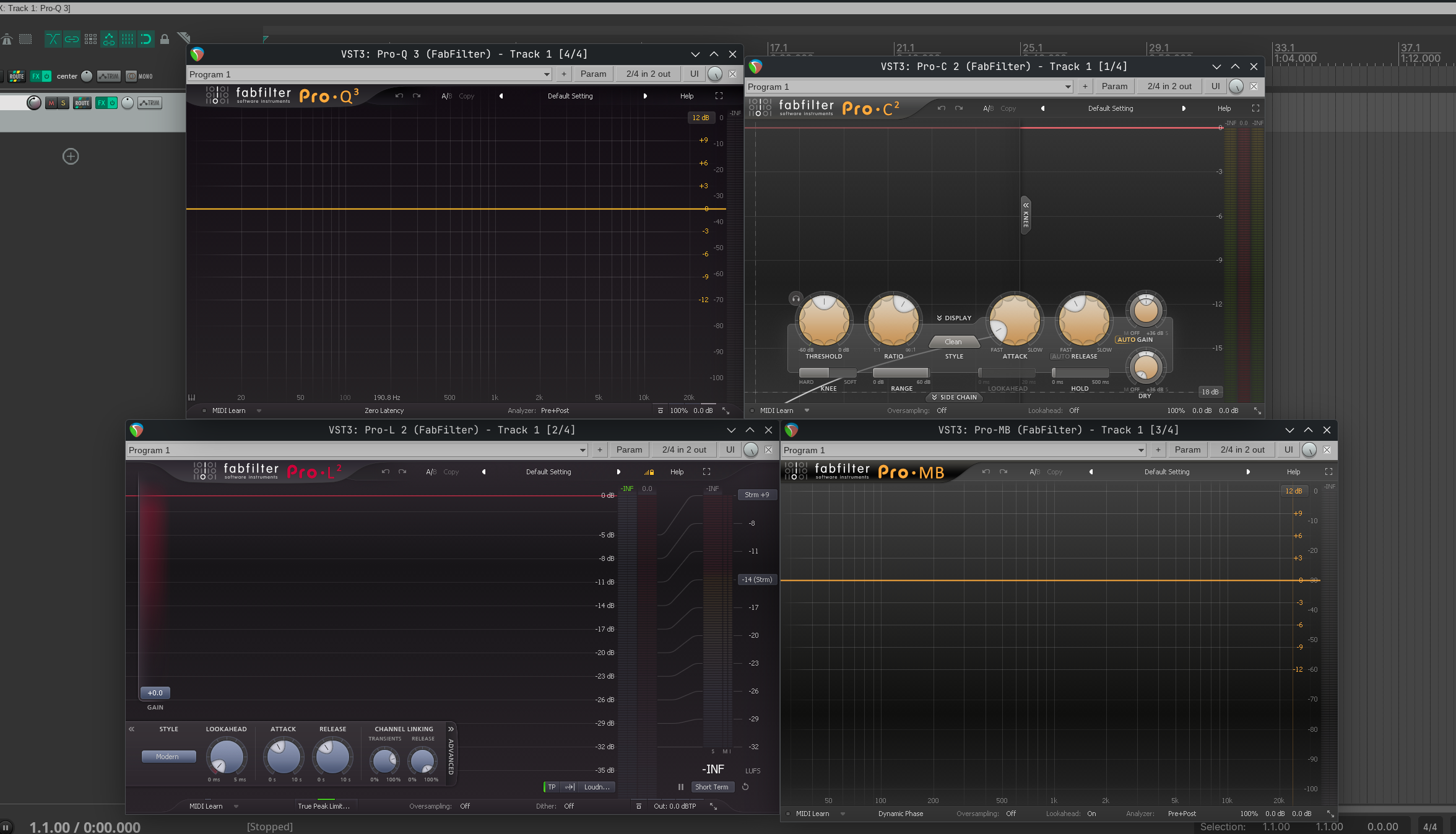This screenshot has width=1456, height=834.
Task: Click Pro-C 2 redo arrow
Action: [x=959, y=108]
